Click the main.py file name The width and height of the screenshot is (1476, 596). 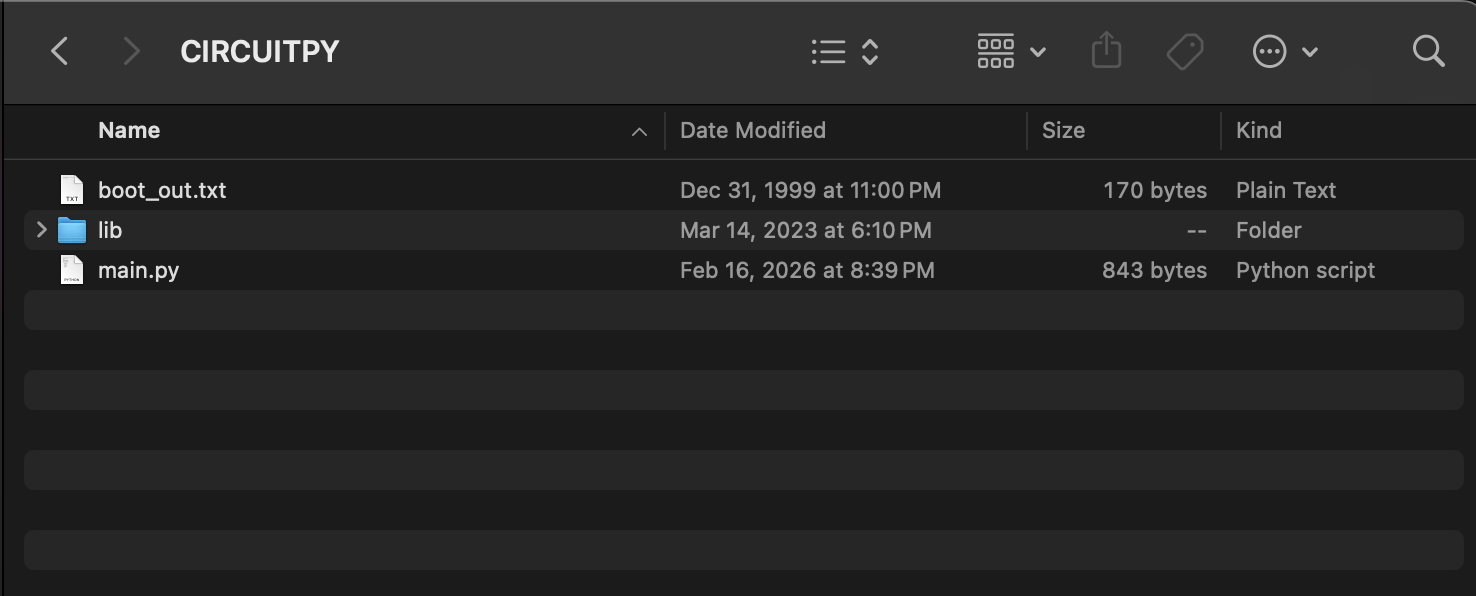point(138,270)
